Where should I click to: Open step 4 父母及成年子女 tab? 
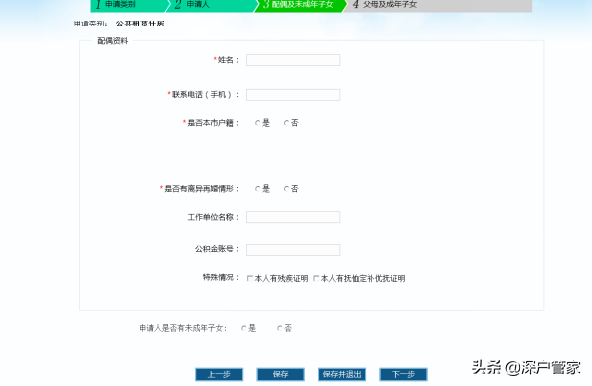click(438, 5)
